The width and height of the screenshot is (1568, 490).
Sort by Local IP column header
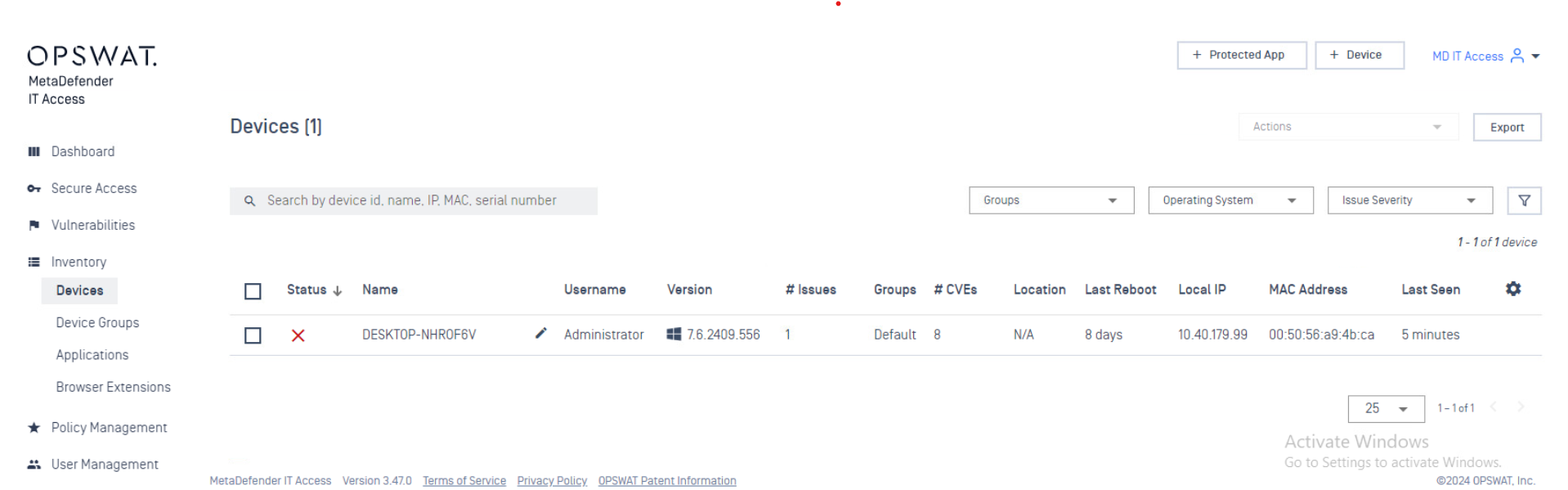click(1202, 290)
